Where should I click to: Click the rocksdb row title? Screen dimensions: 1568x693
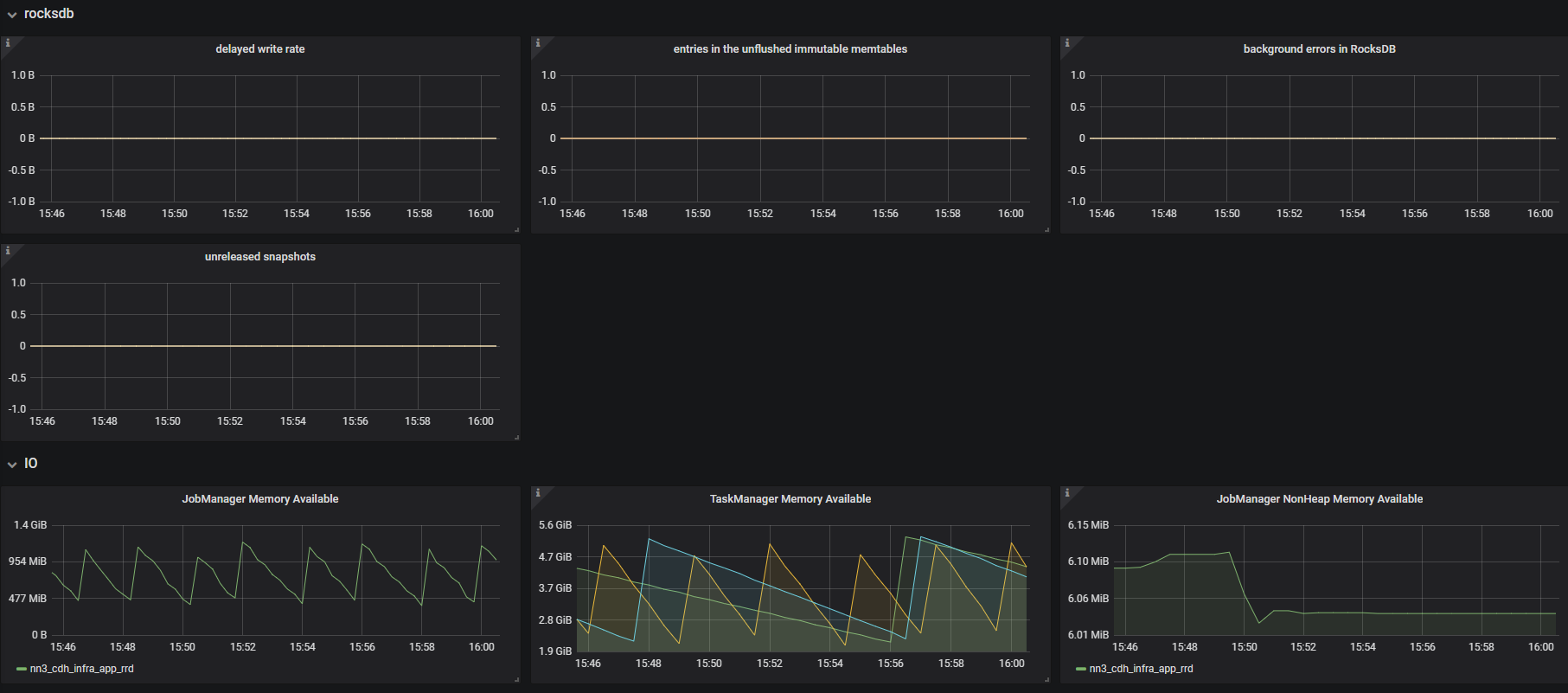[48, 14]
